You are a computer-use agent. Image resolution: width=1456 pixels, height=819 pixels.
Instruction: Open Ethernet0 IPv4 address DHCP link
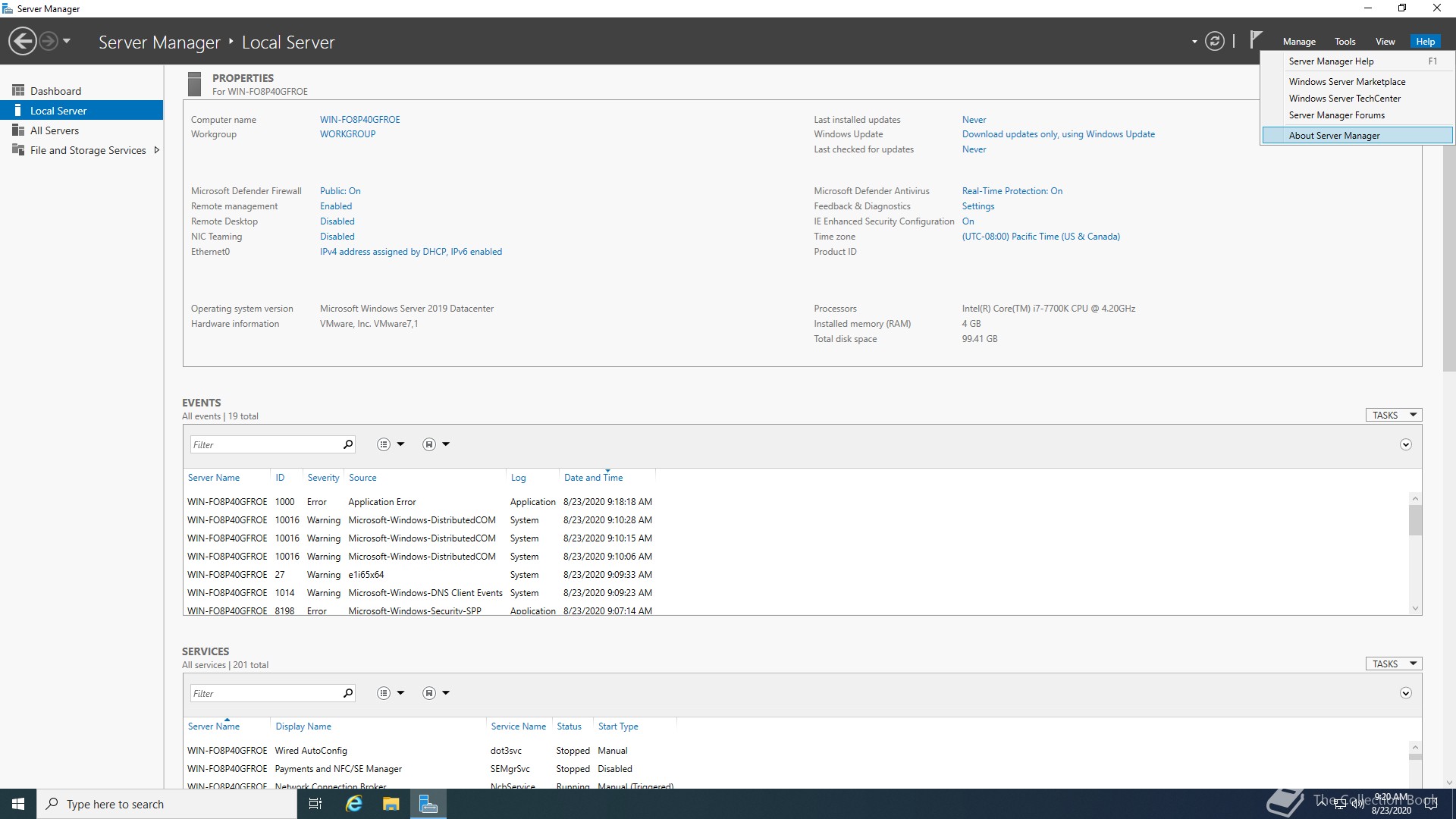(411, 252)
